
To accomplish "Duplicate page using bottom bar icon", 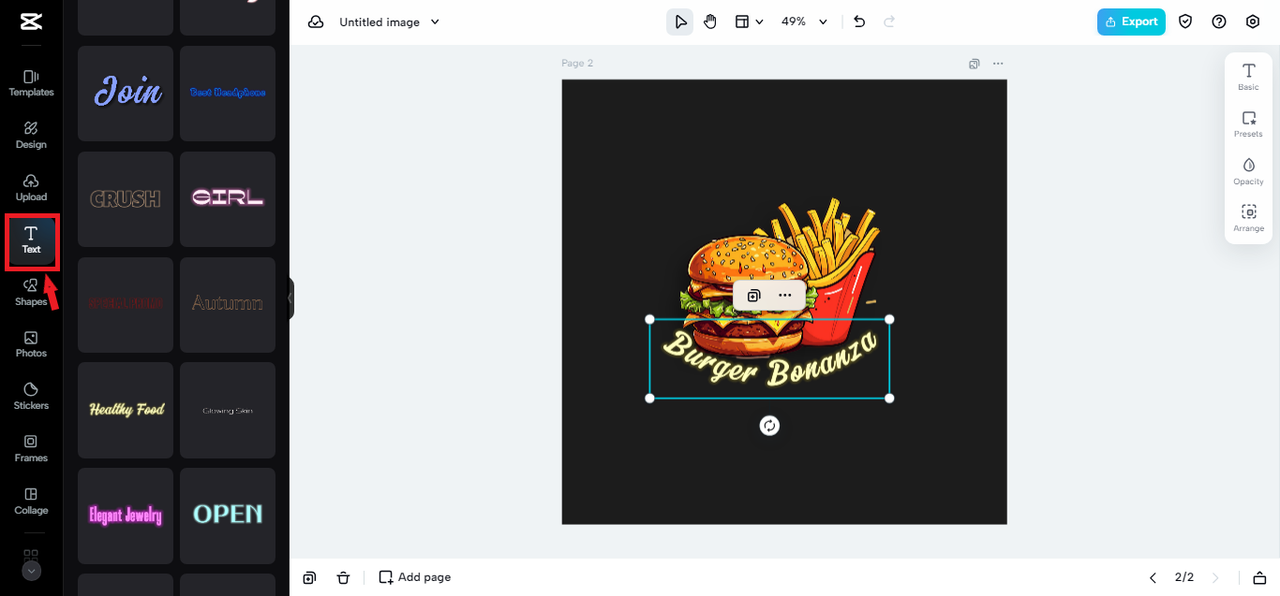I will (310, 578).
